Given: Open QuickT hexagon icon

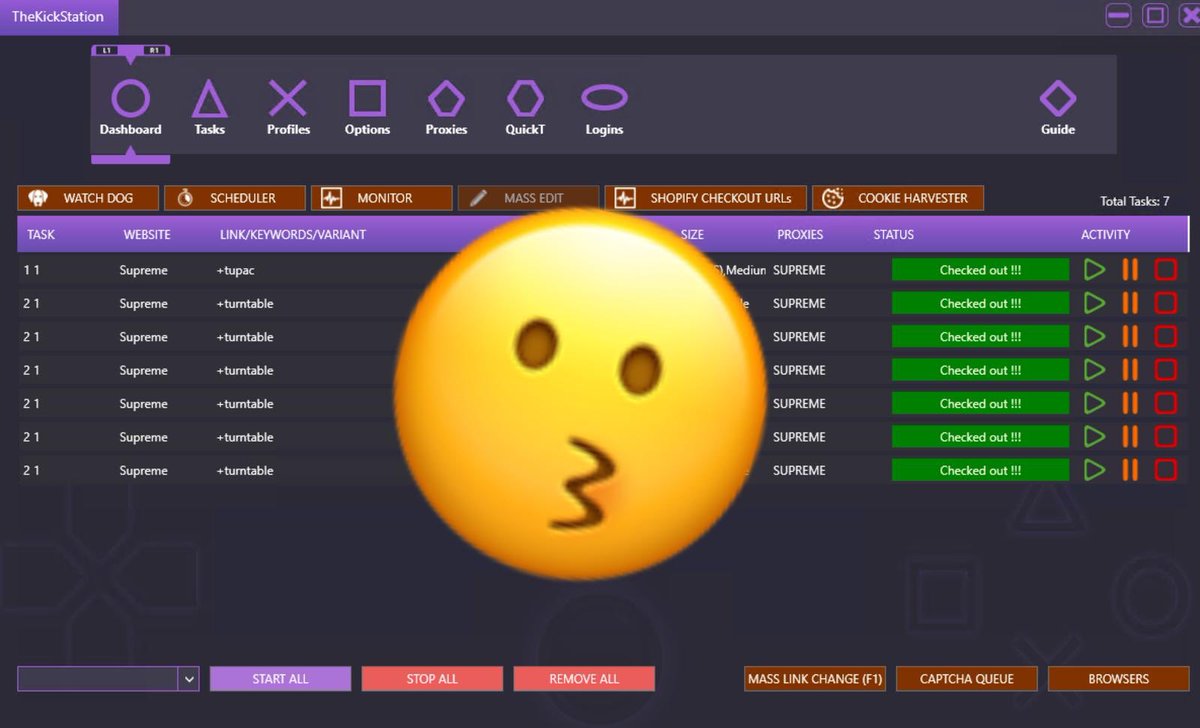Looking at the screenshot, I should (x=525, y=99).
